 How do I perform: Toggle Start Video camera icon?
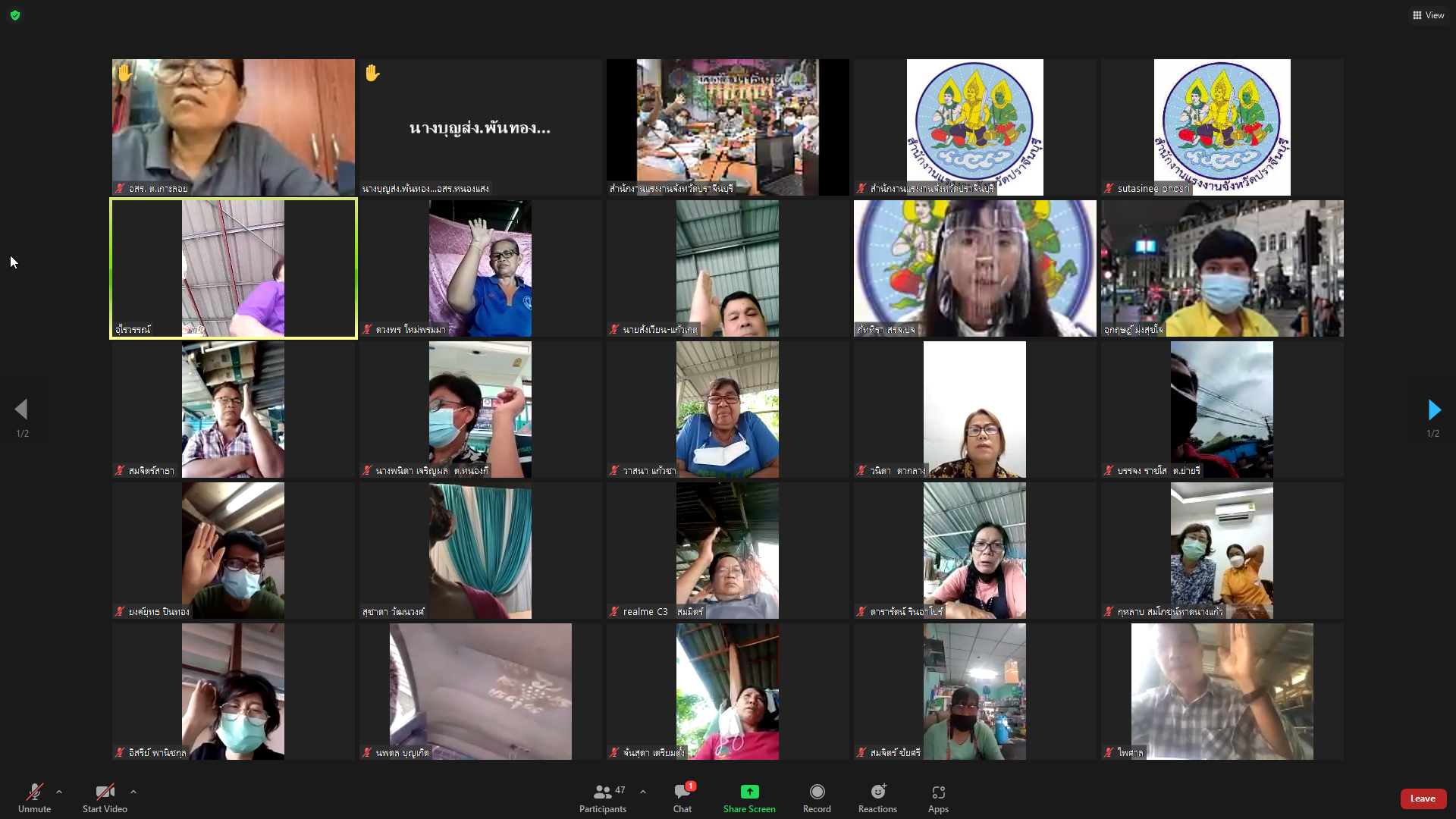pyautogui.click(x=105, y=792)
